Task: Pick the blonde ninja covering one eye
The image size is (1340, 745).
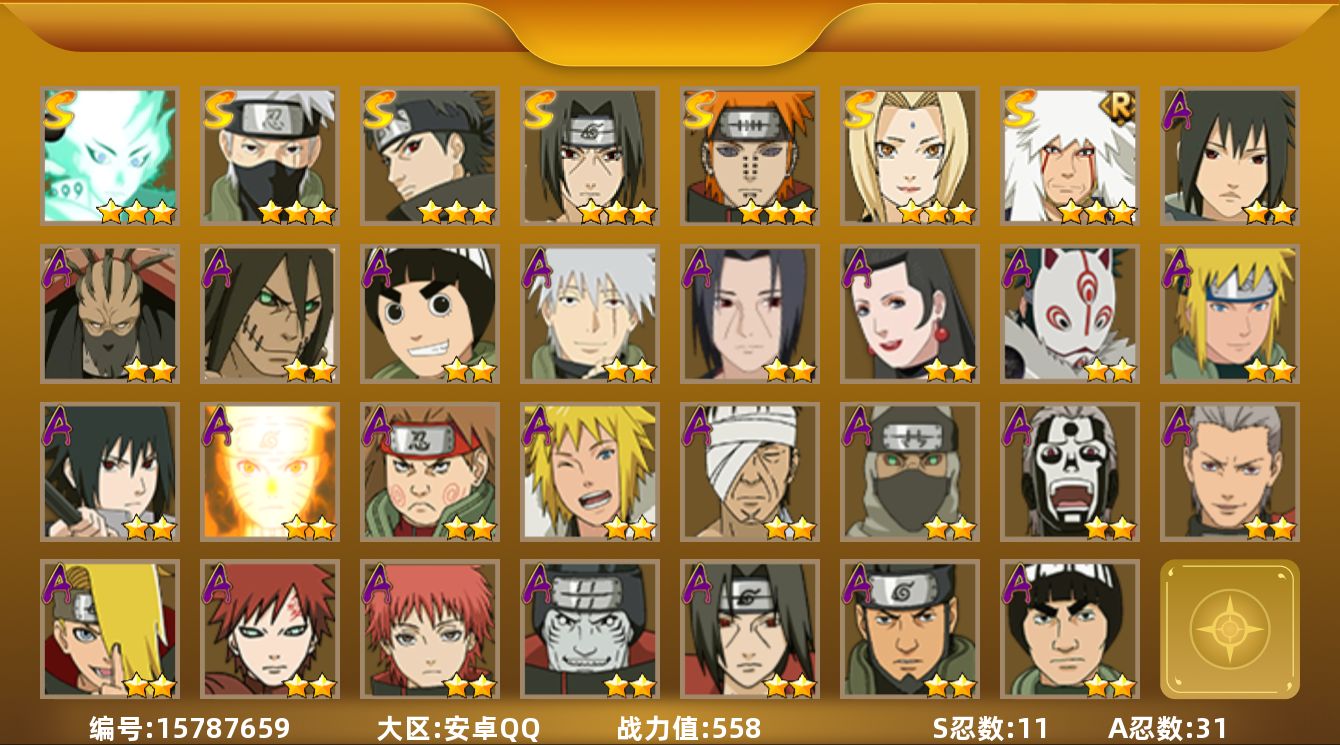Action: [x=110, y=629]
